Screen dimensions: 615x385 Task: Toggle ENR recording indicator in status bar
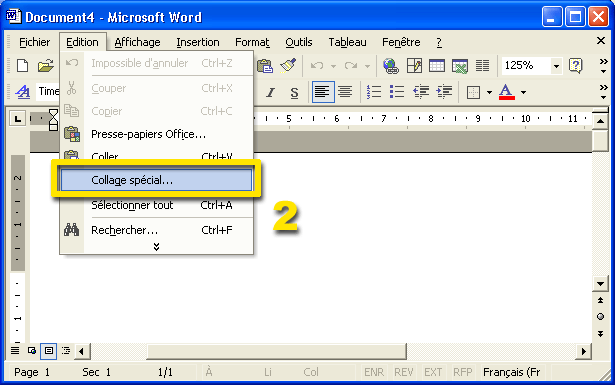[x=374, y=372]
